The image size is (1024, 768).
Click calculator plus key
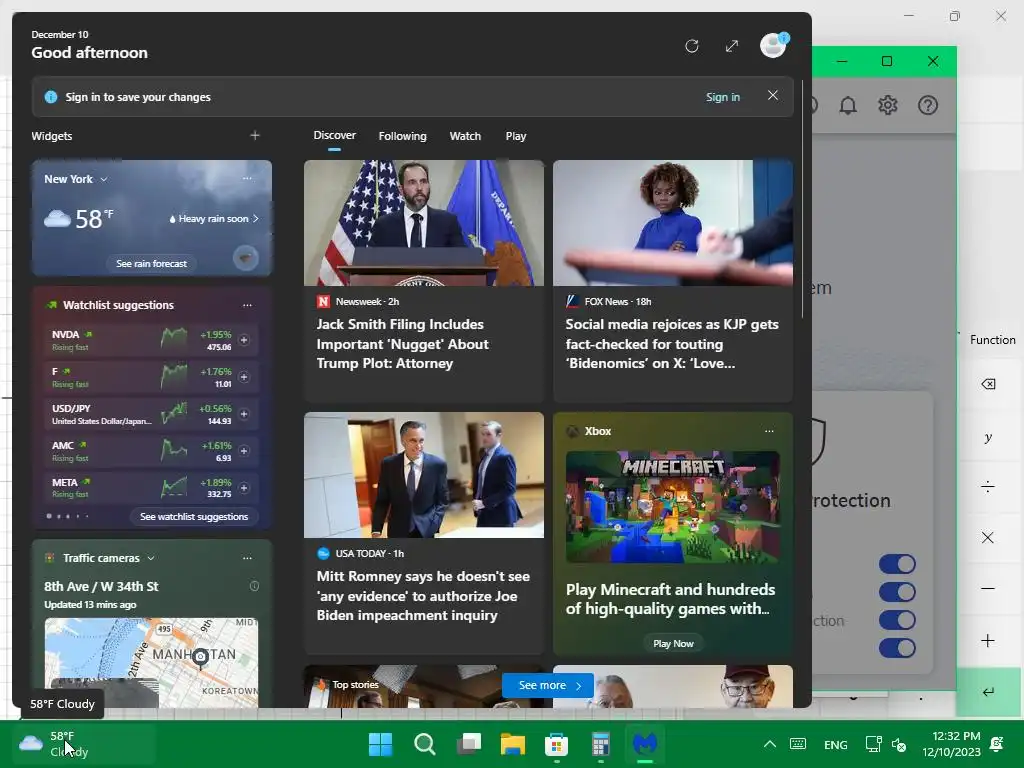[988, 641]
